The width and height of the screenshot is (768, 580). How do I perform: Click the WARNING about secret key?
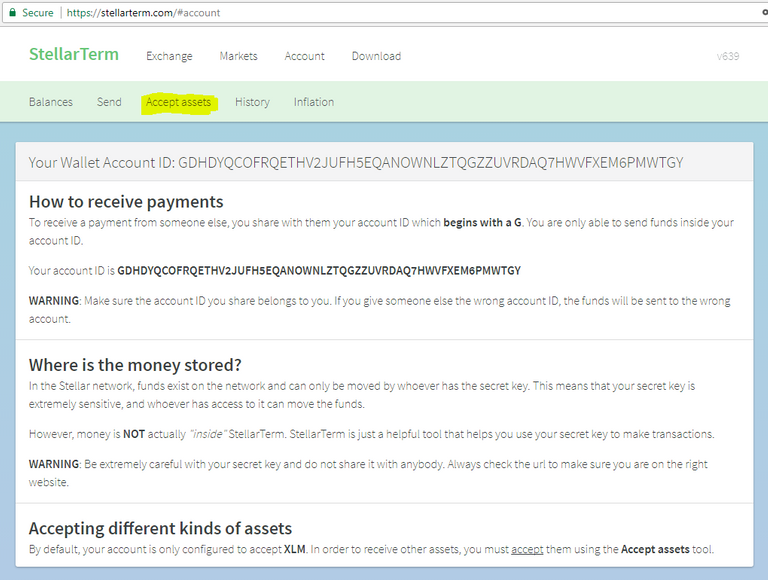(368, 473)
